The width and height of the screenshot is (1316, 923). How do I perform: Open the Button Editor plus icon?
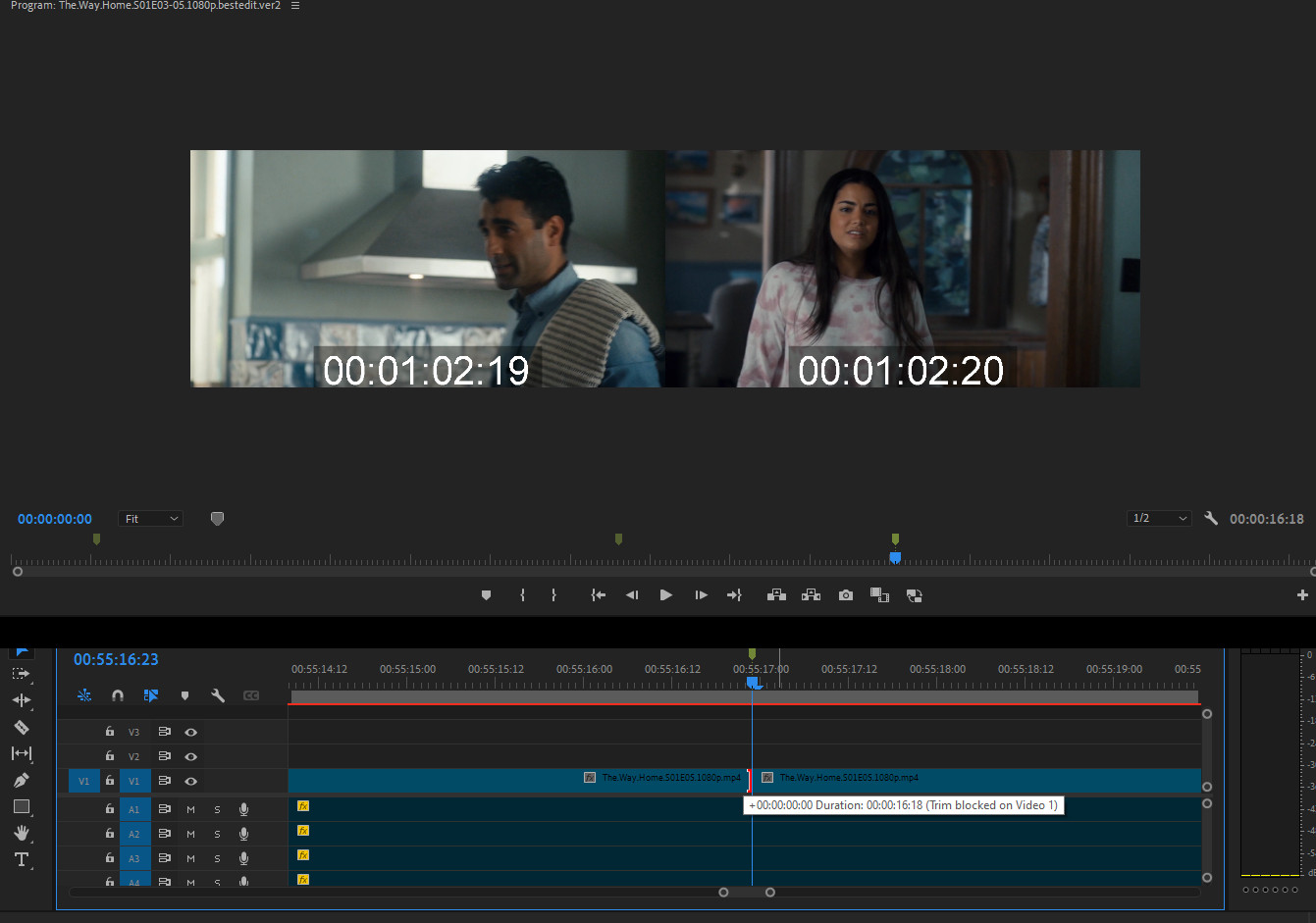[x=1302, y=595]
